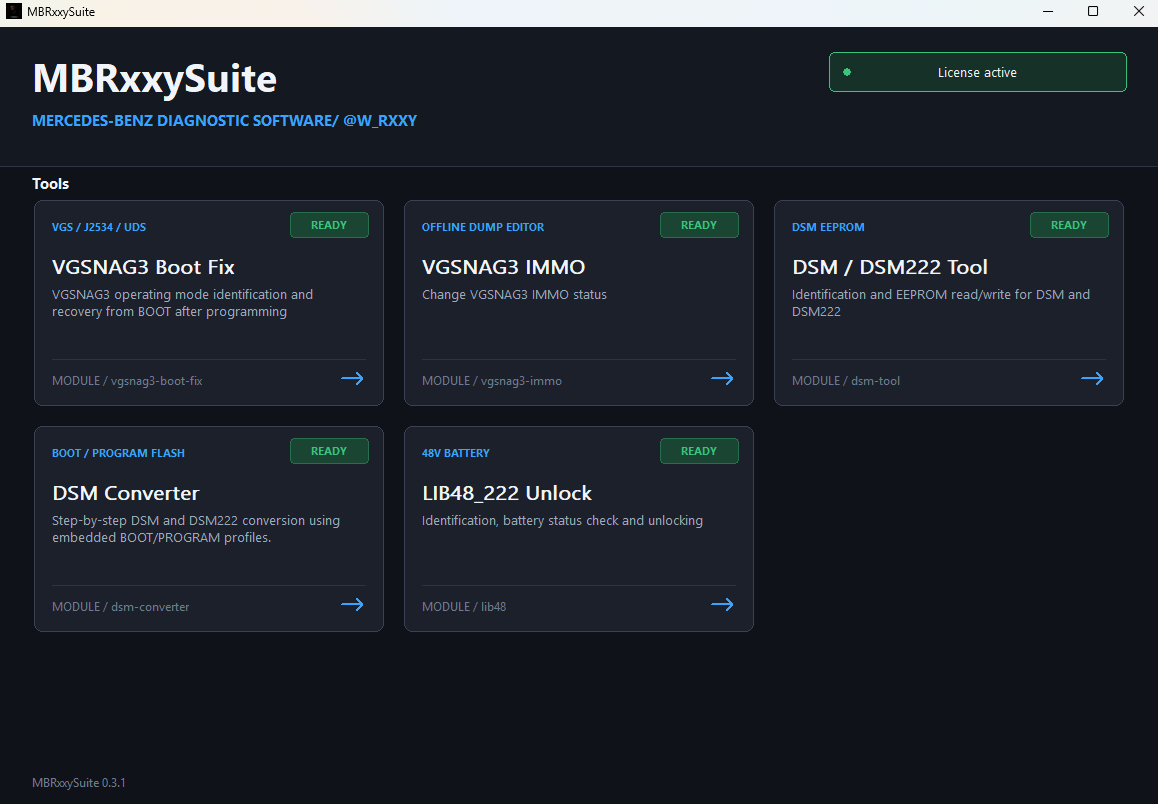Click READY badge on VGSNAG3 Boot Fix card
This screenshot has width=1158, height=804.
(x=329, y=225)
